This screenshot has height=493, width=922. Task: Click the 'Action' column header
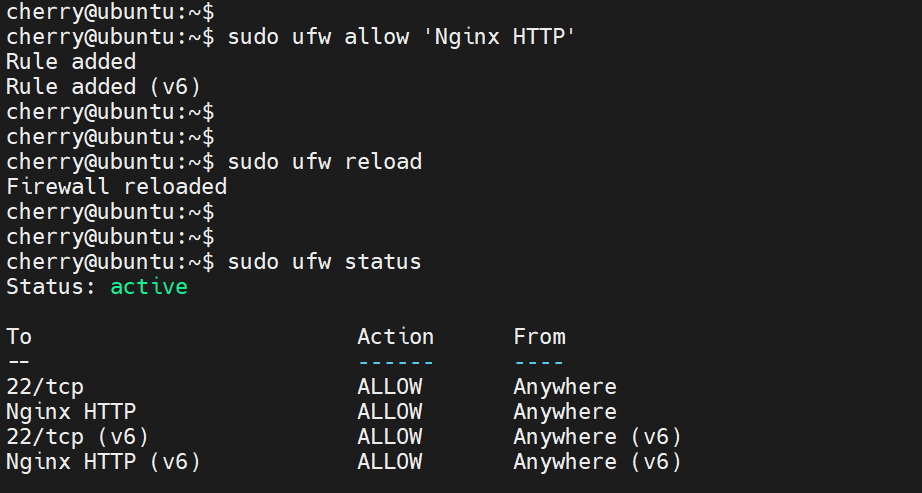point(395,337)
